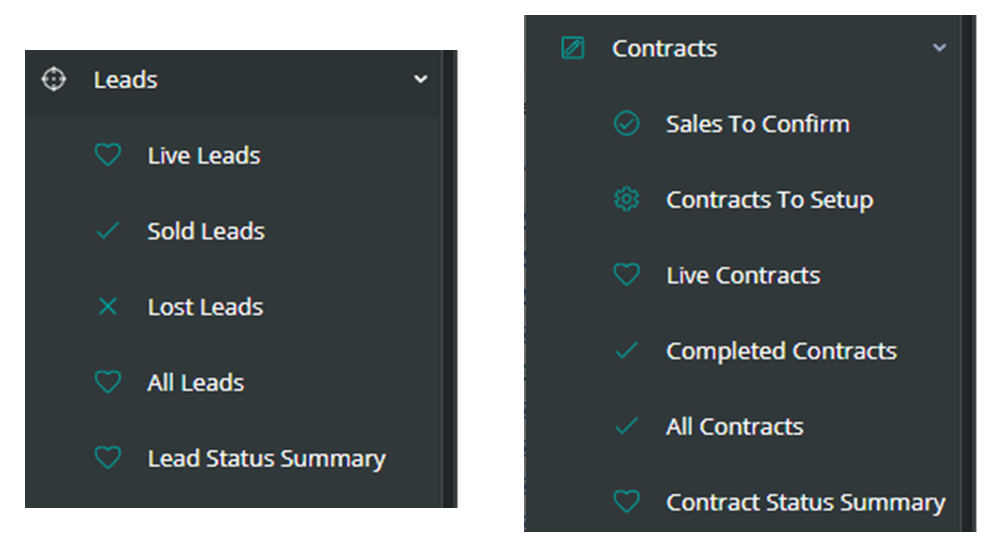Go to All Leads
The height and width of the screenshot is (551, 1000).
(x=196, y=383)
